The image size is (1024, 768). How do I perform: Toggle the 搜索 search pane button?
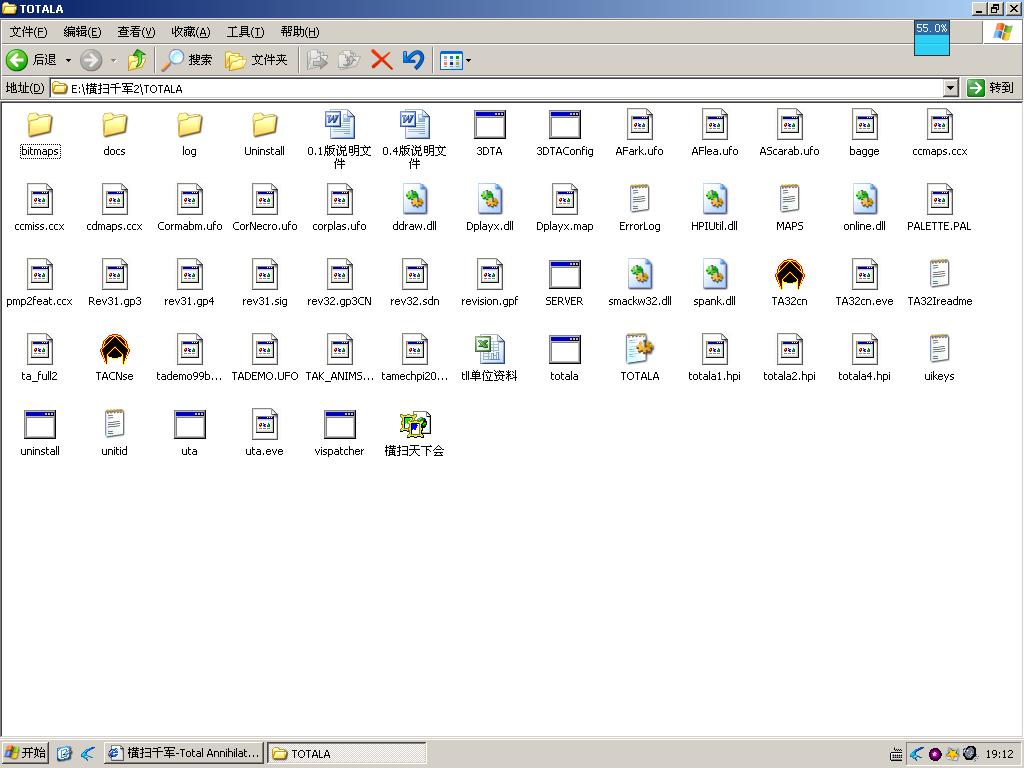(188, 60)
